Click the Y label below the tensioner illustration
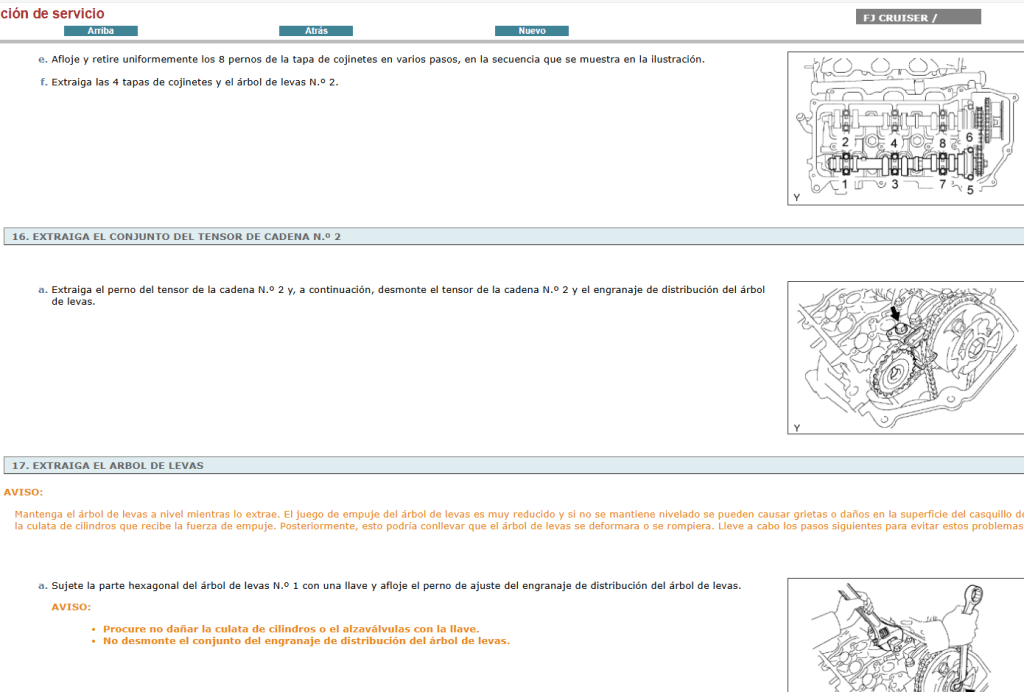Viewport: 1024px width, 692px height. (x=797, y=427)
